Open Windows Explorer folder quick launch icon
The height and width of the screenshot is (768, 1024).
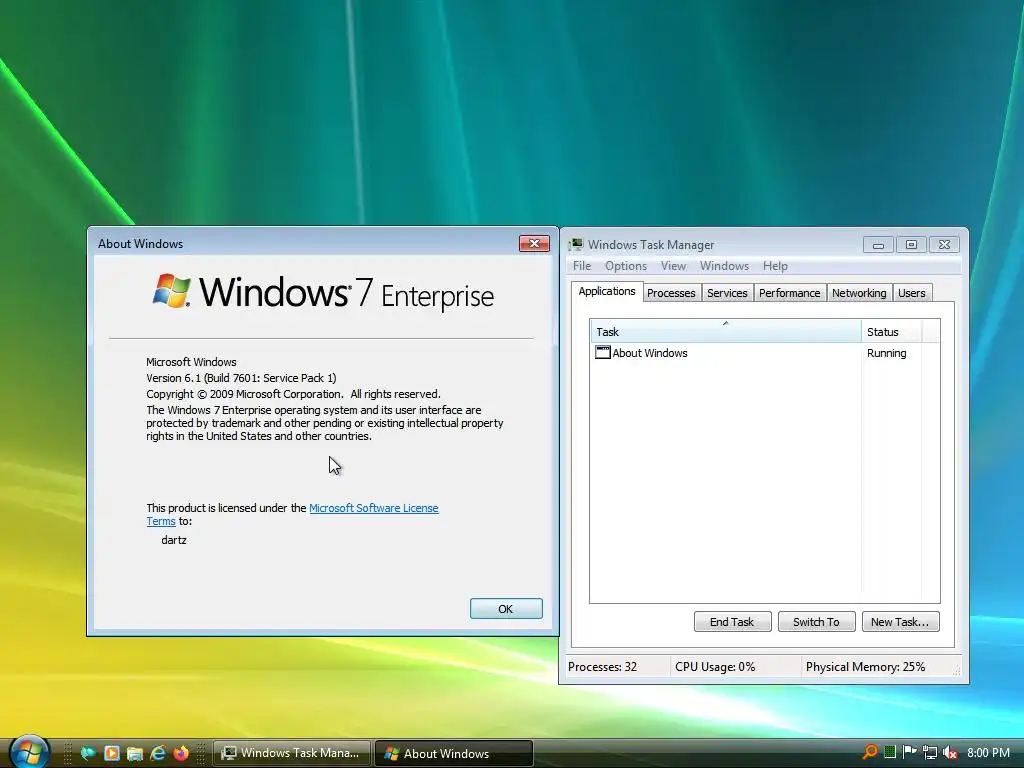click(x=135, y=753)
